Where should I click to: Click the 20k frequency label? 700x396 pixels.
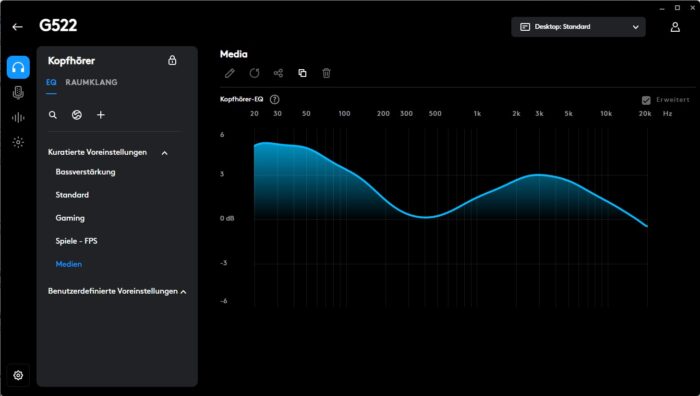click(645, 114)
